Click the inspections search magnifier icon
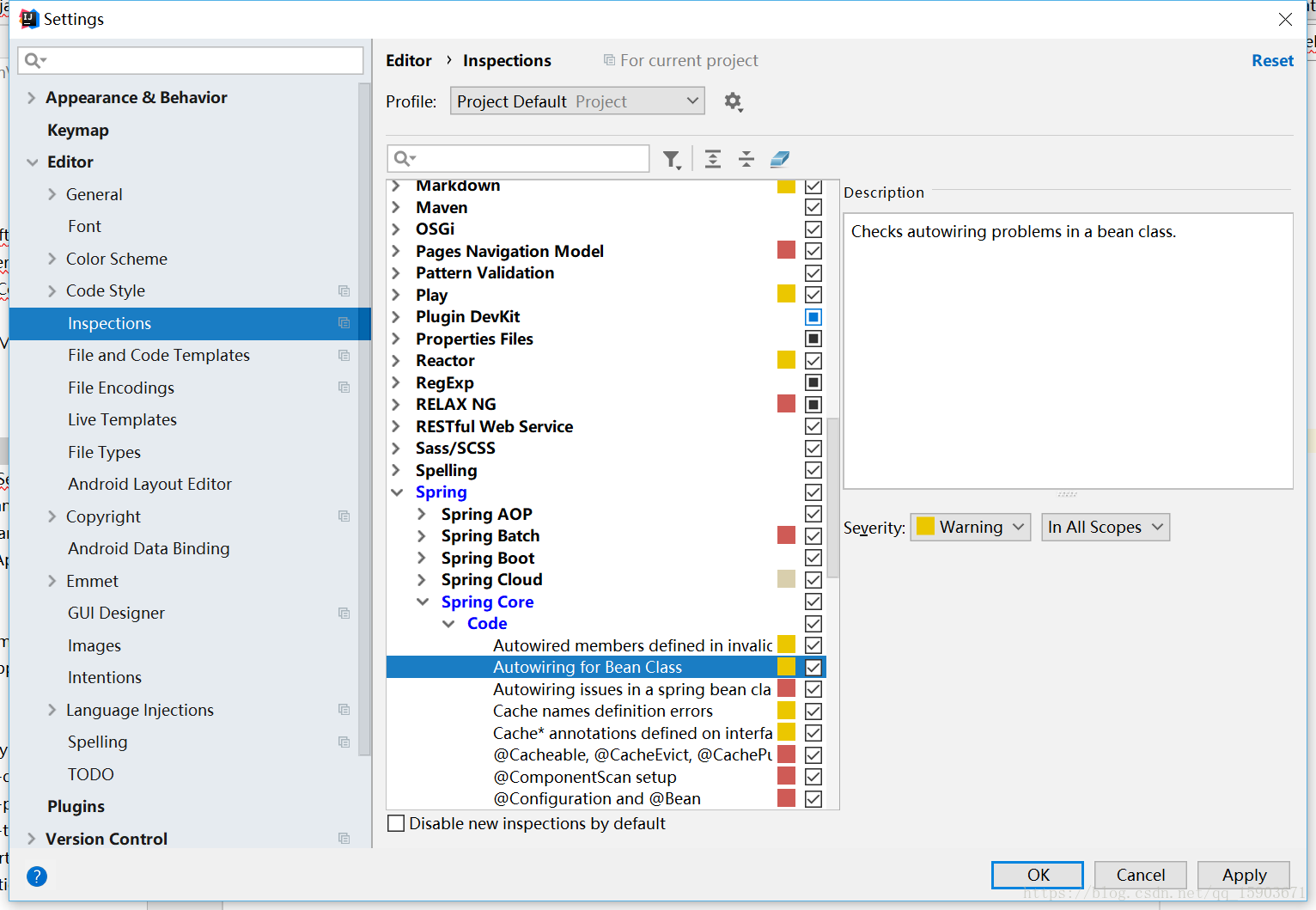This screenshot has width=1316, height=910. 404,159
